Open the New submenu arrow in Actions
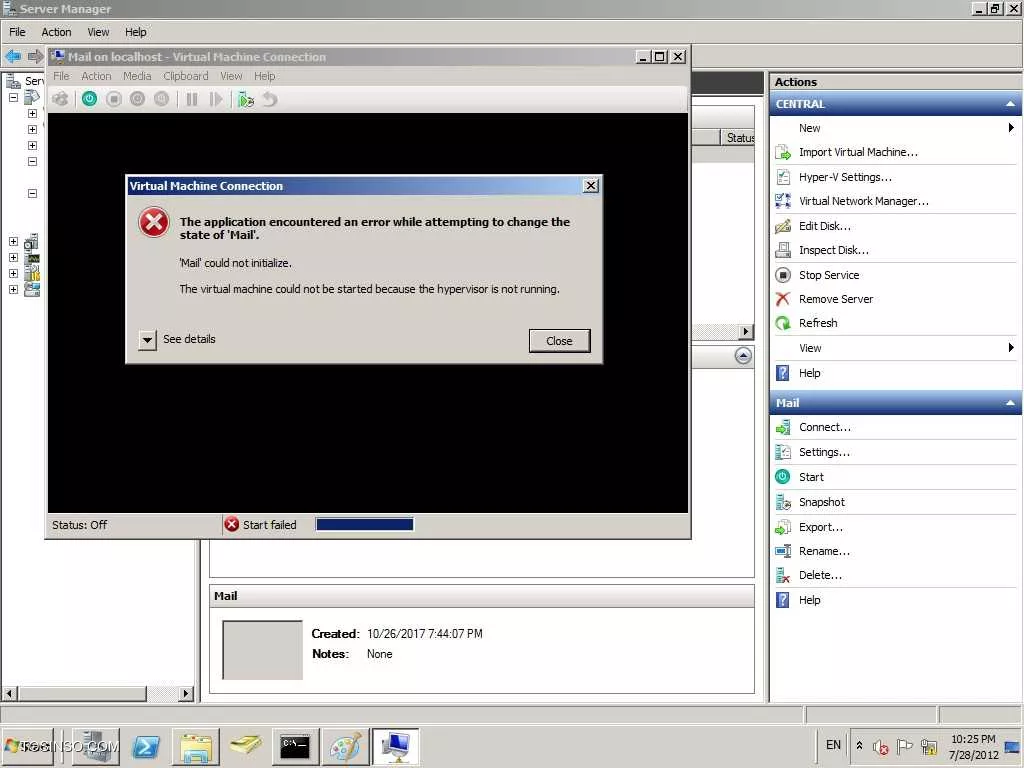 point(1010,128)
